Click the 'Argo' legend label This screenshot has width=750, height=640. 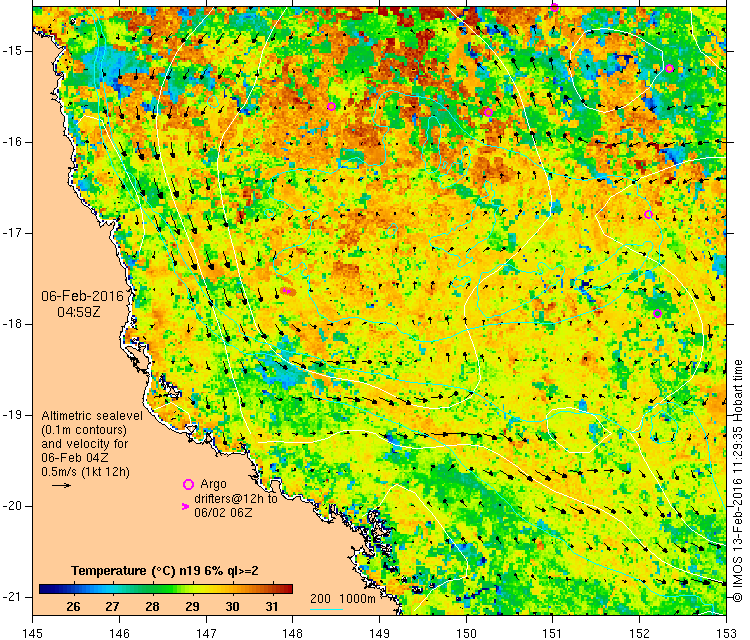point(213,484)
